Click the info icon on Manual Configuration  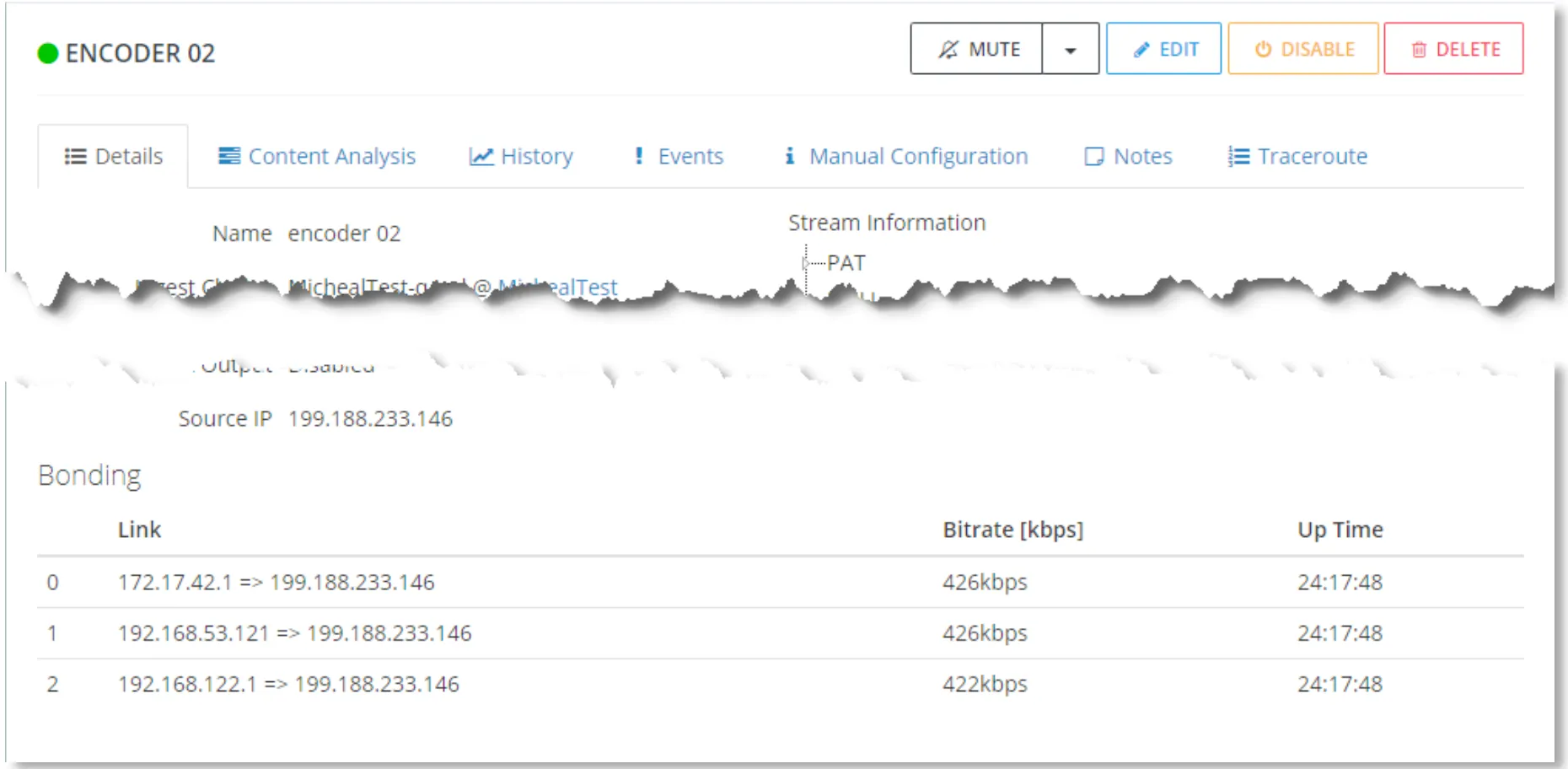[790, 156]
